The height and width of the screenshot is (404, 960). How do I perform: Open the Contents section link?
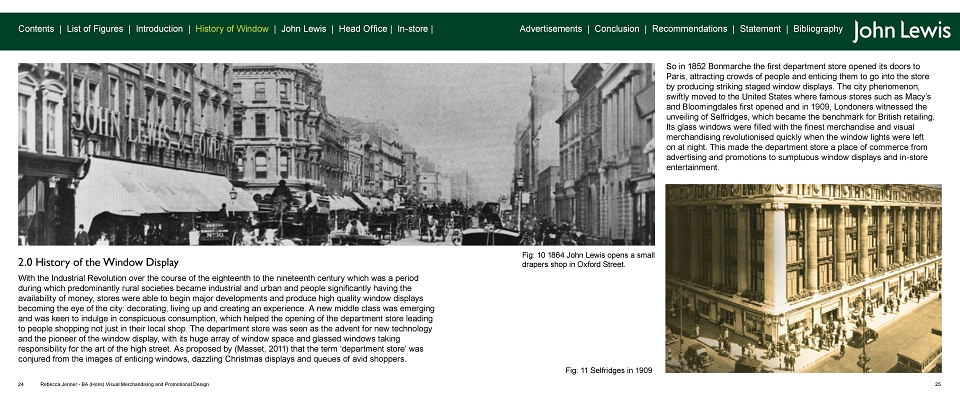pyautogui.click(x=36, y=29)
